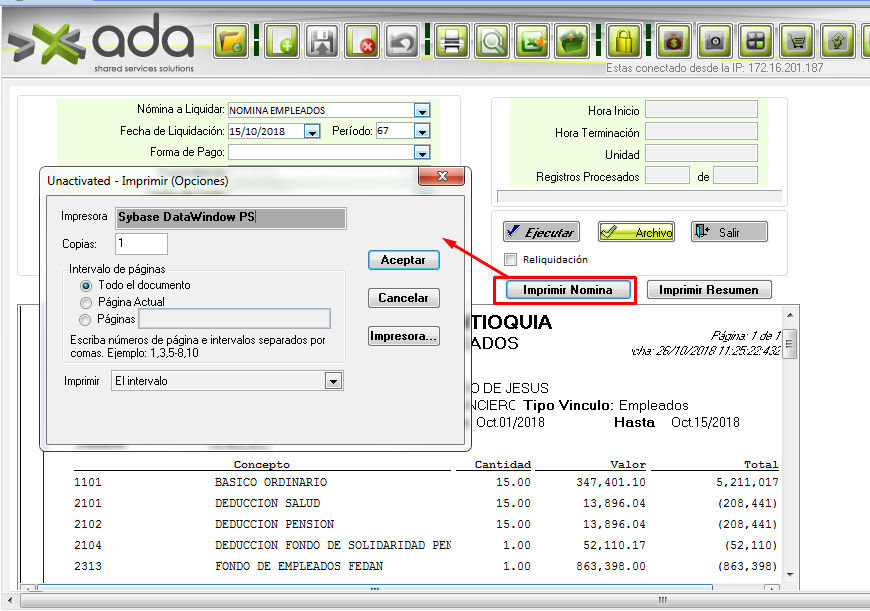Click the magnifying glass search icon

pos(493,42)
